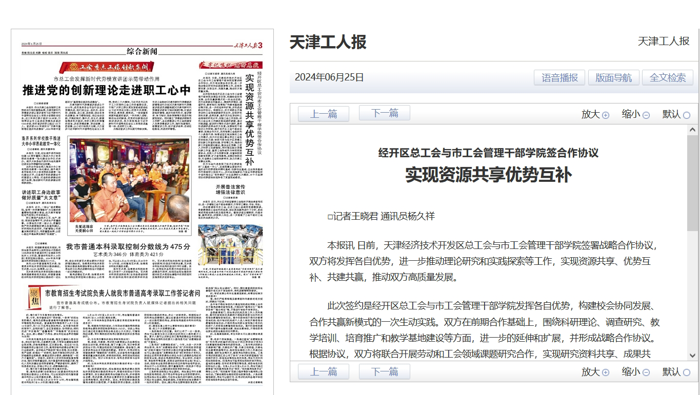Open 语音播报 voice broadcast
This screenshot has height=395, width=700.
(x=560, y=78)
